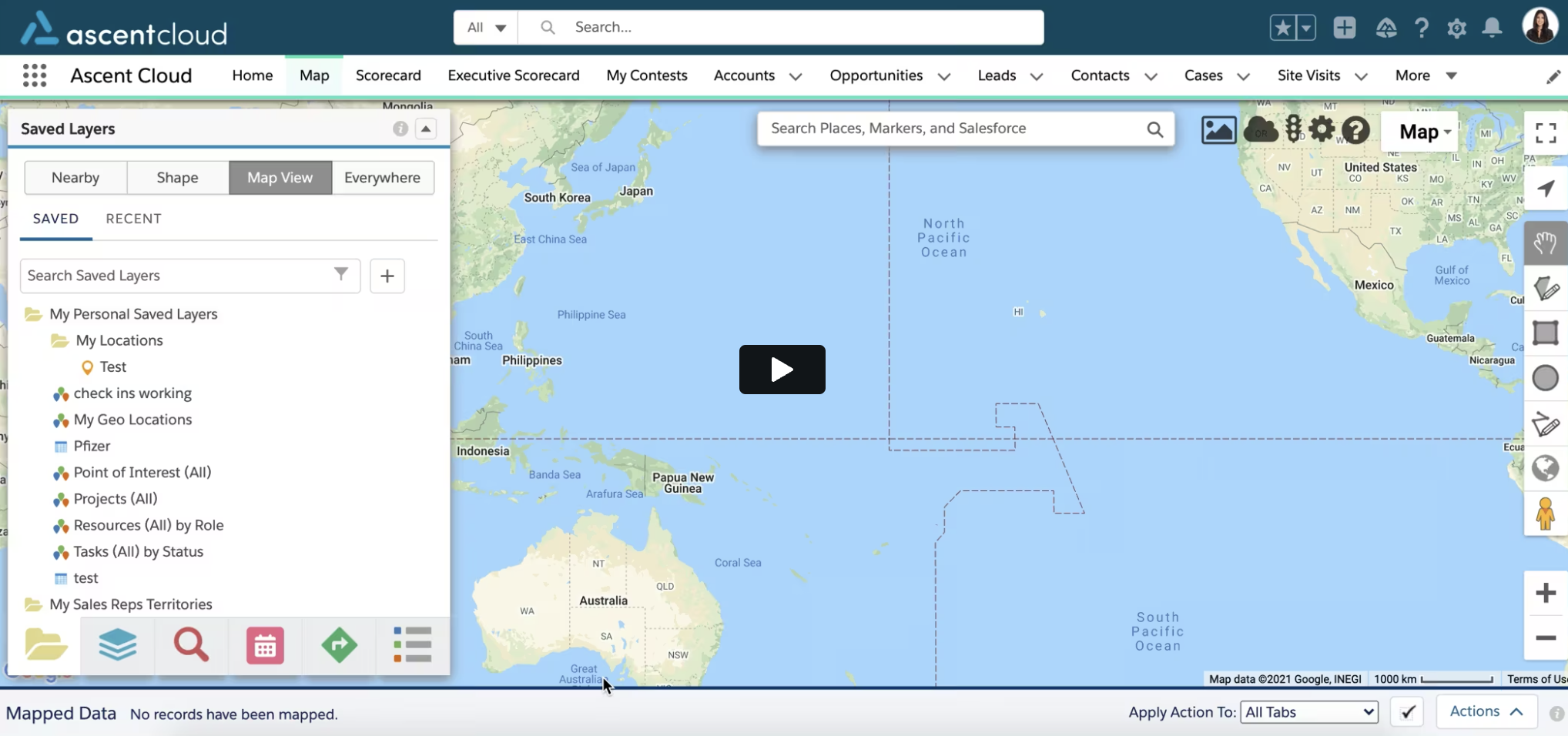The image size is (1568, 736).
Task: Expand the Accounts tab chevron
Action: [x=796, y=76]
